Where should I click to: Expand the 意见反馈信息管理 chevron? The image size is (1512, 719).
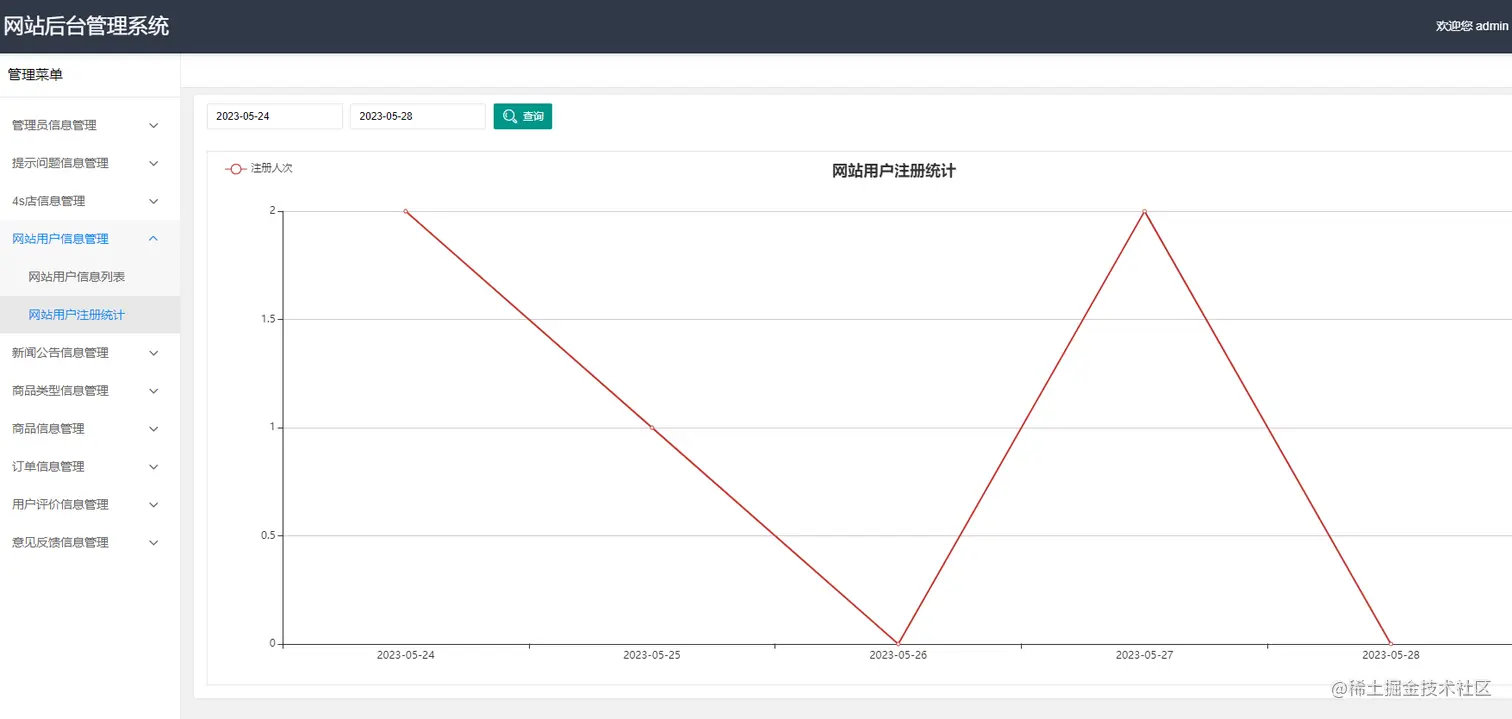(154, 543)
